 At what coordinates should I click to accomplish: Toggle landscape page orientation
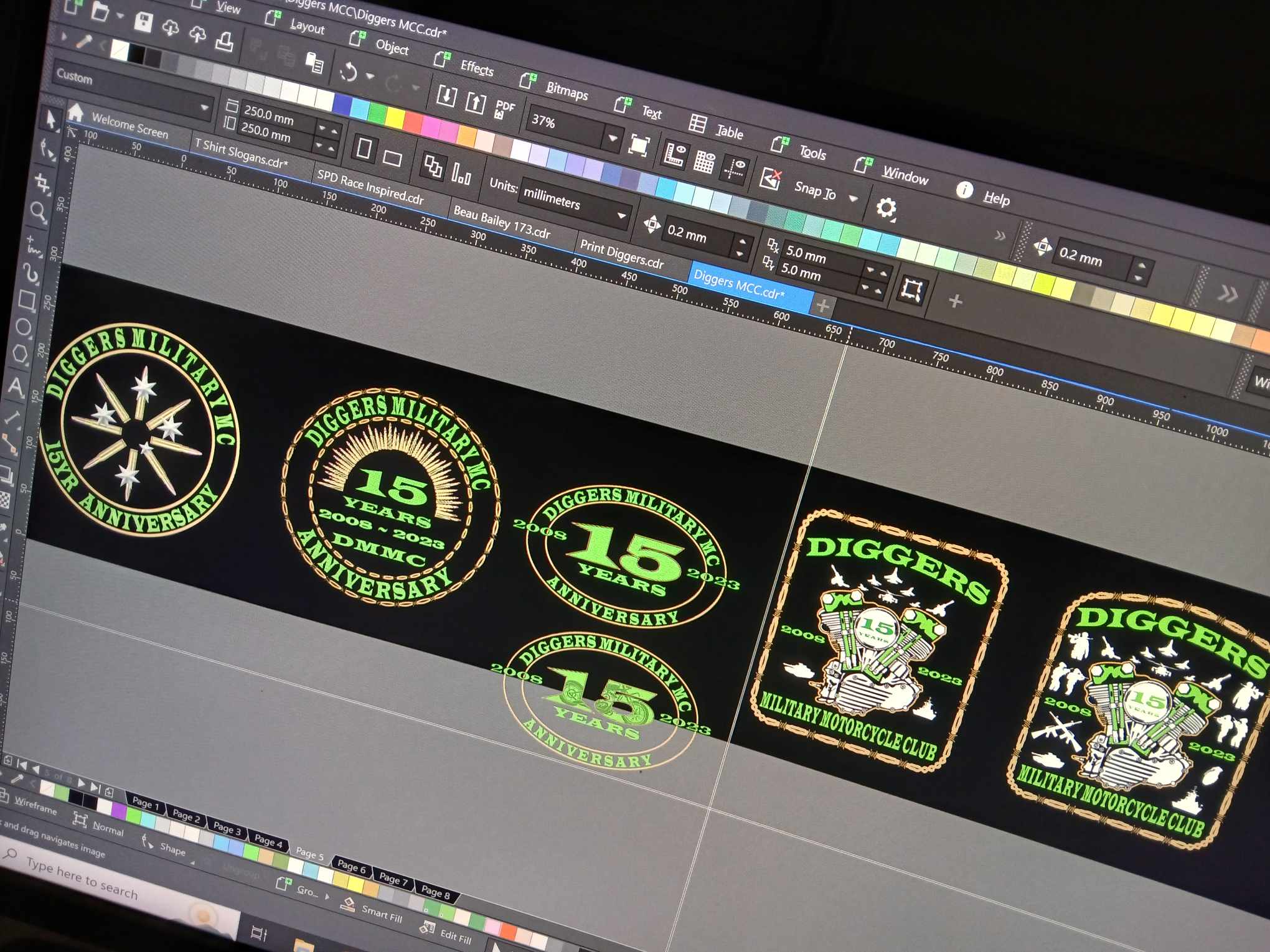(x=392, y=158)
